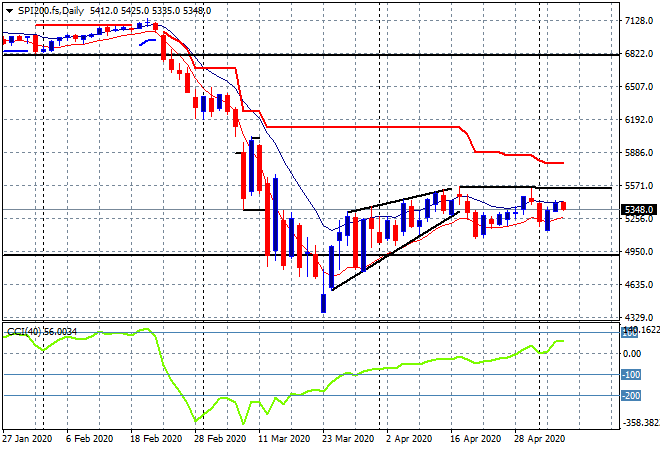
Task: Click the red stepped trailing line at 6192
Action: [x=362, y=127]
